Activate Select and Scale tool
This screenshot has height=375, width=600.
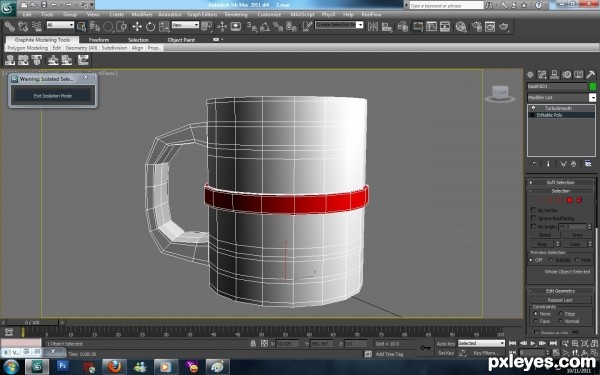(164, 26)
